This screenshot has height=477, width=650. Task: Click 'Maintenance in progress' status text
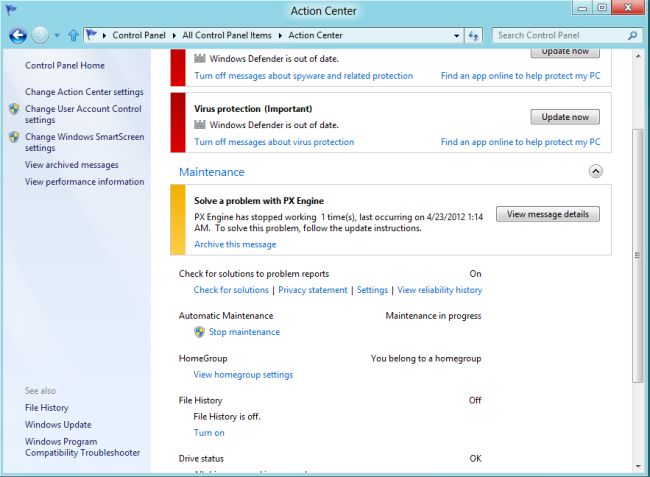click(x=433, y=316)
